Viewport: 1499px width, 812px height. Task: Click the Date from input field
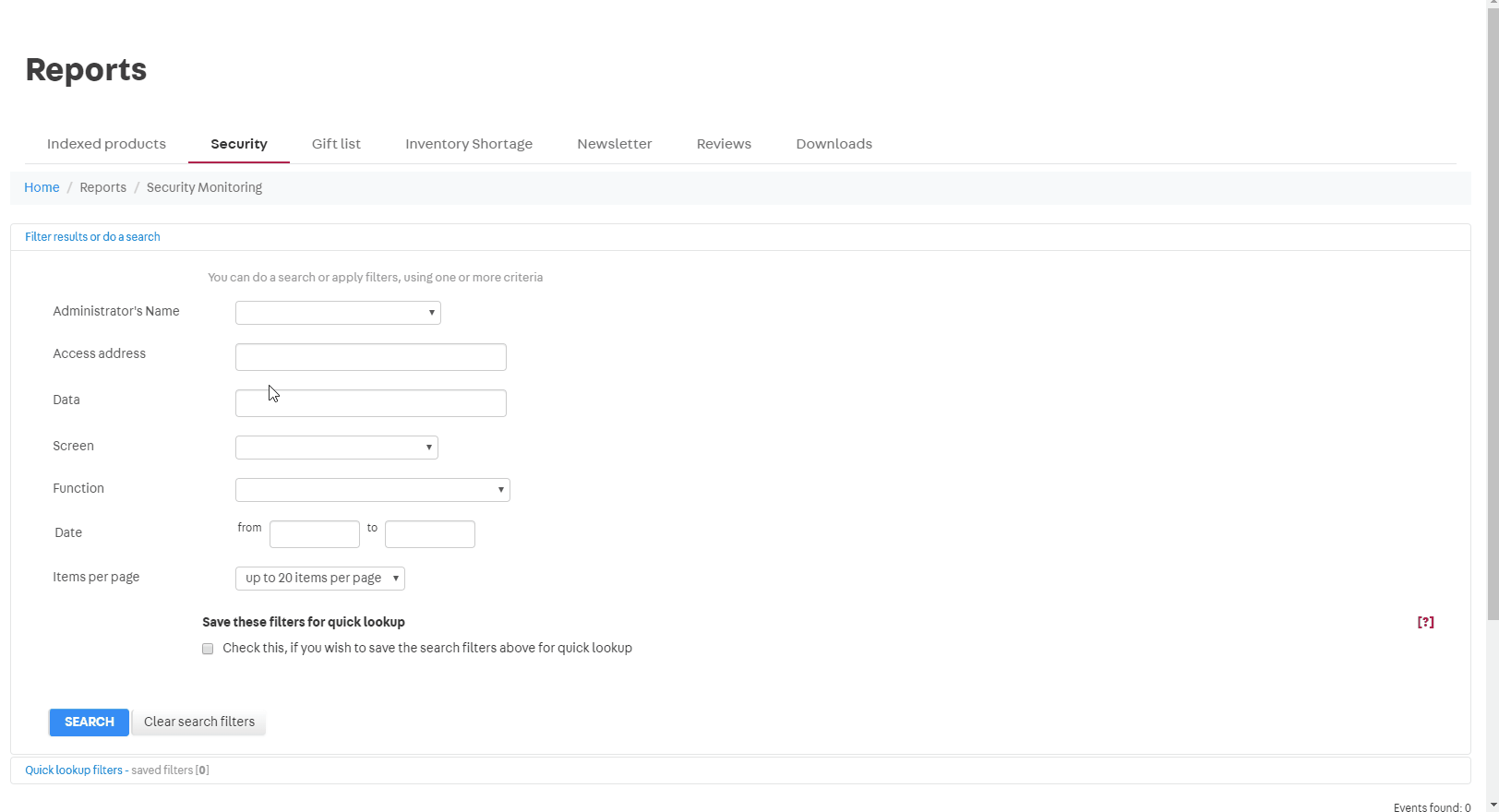click(x=314, y=534)
